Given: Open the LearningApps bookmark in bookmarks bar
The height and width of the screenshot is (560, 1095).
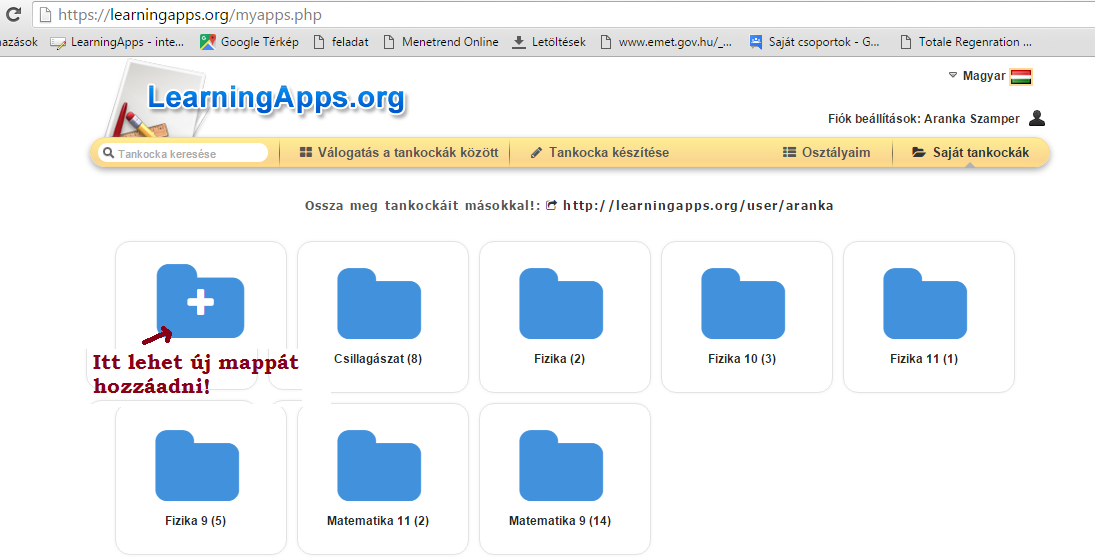Looking at the screenshot, I should coord(117,42).
